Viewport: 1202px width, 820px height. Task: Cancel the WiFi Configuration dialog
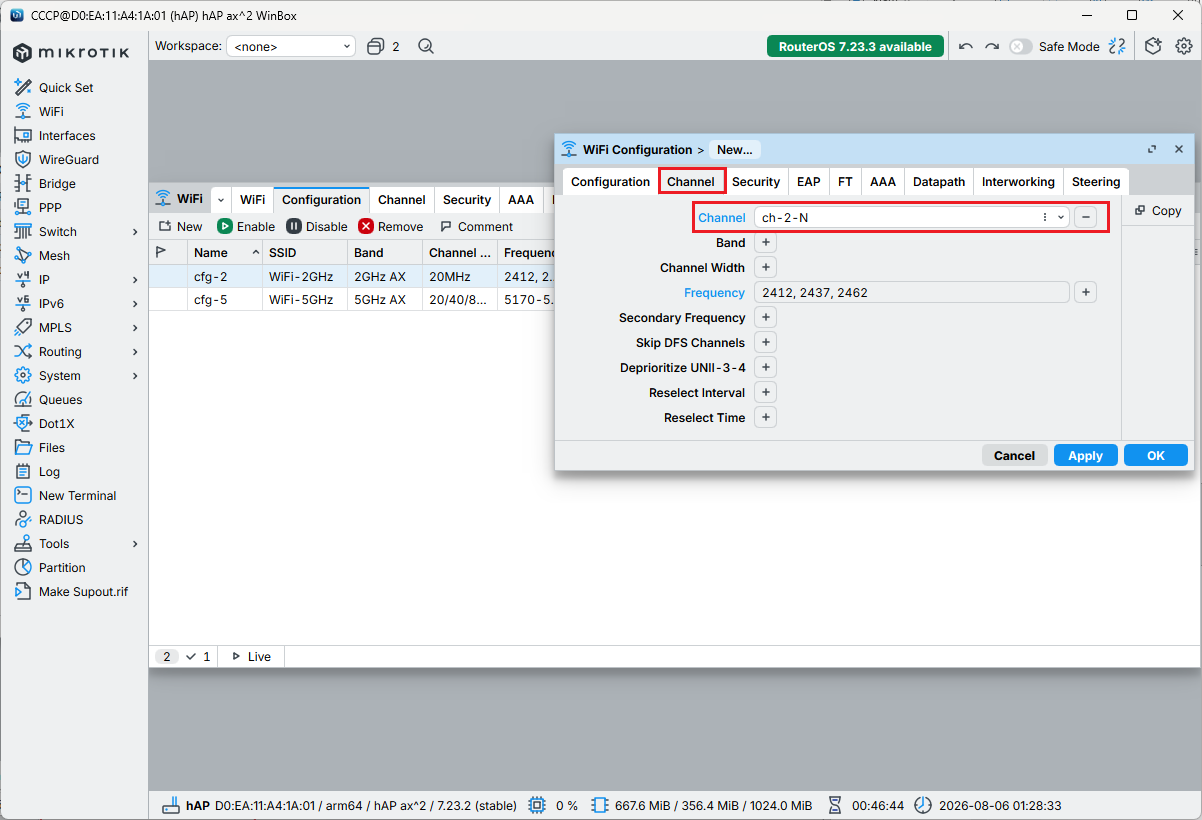click(x=1014, y=455)
